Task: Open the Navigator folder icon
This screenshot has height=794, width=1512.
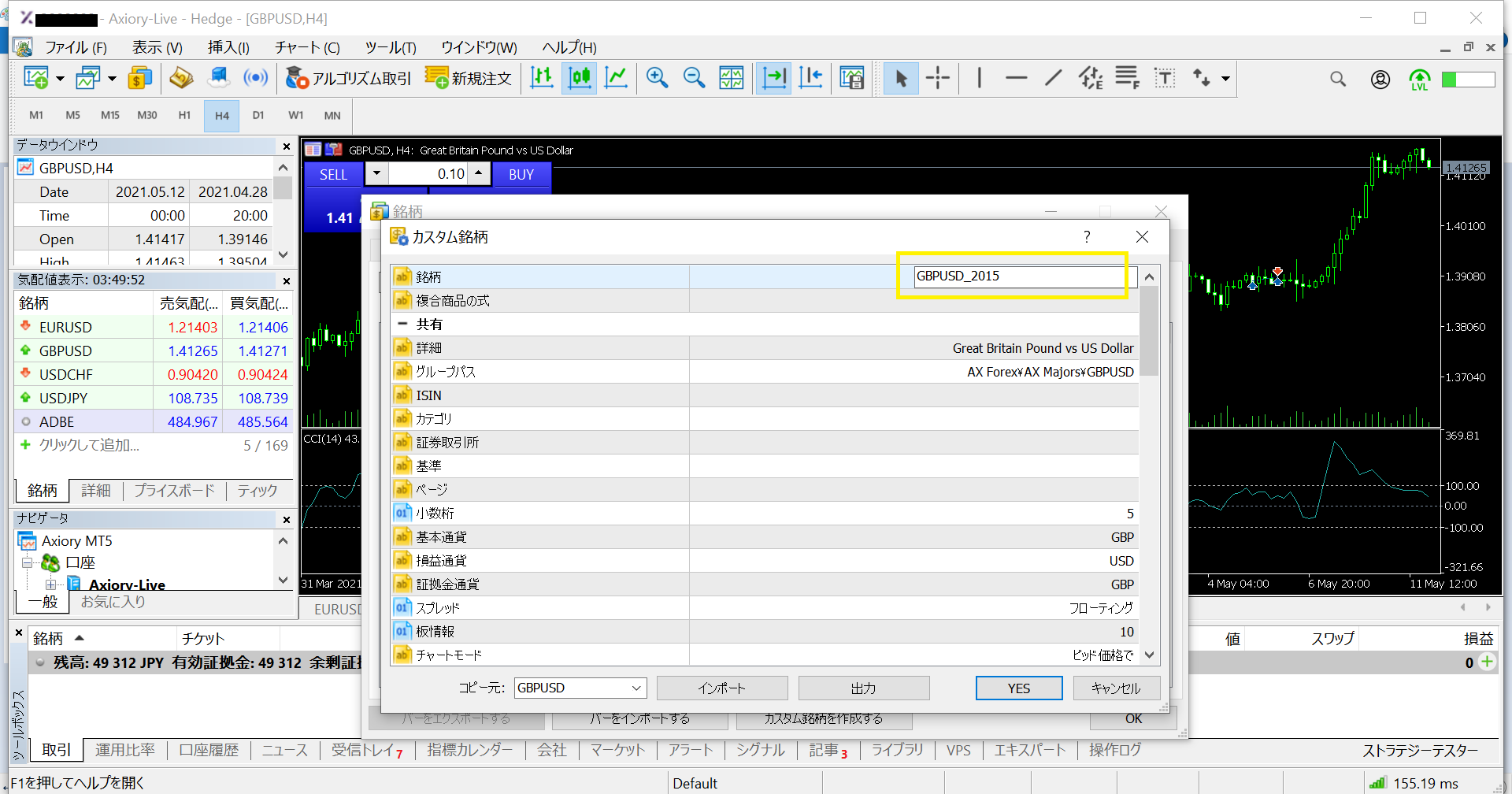Action: pyautogui.click(x=181, y=78)
